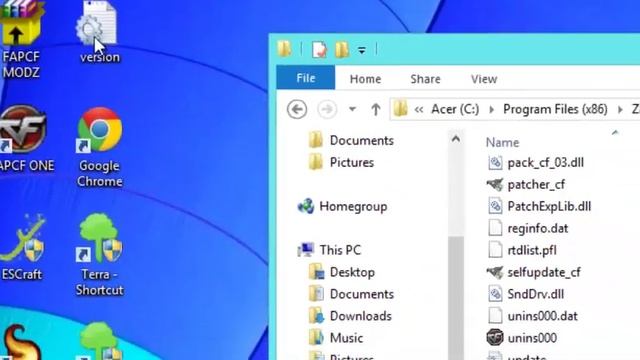Click Acer (C:) in the address path
Screen dimensions: 640x360
(x=455, y=109)
